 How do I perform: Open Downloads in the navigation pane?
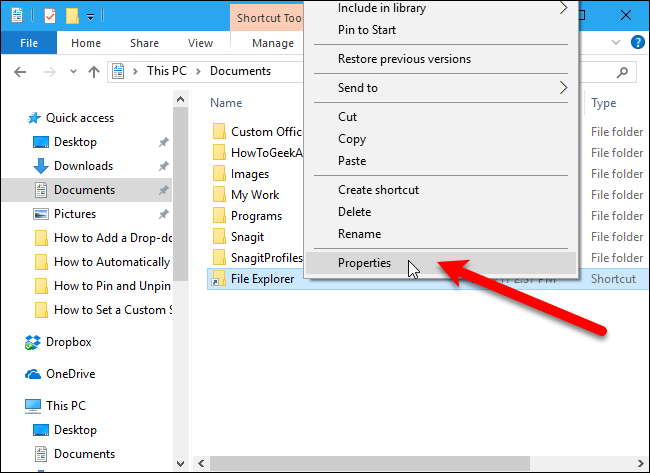pos(83,166)
